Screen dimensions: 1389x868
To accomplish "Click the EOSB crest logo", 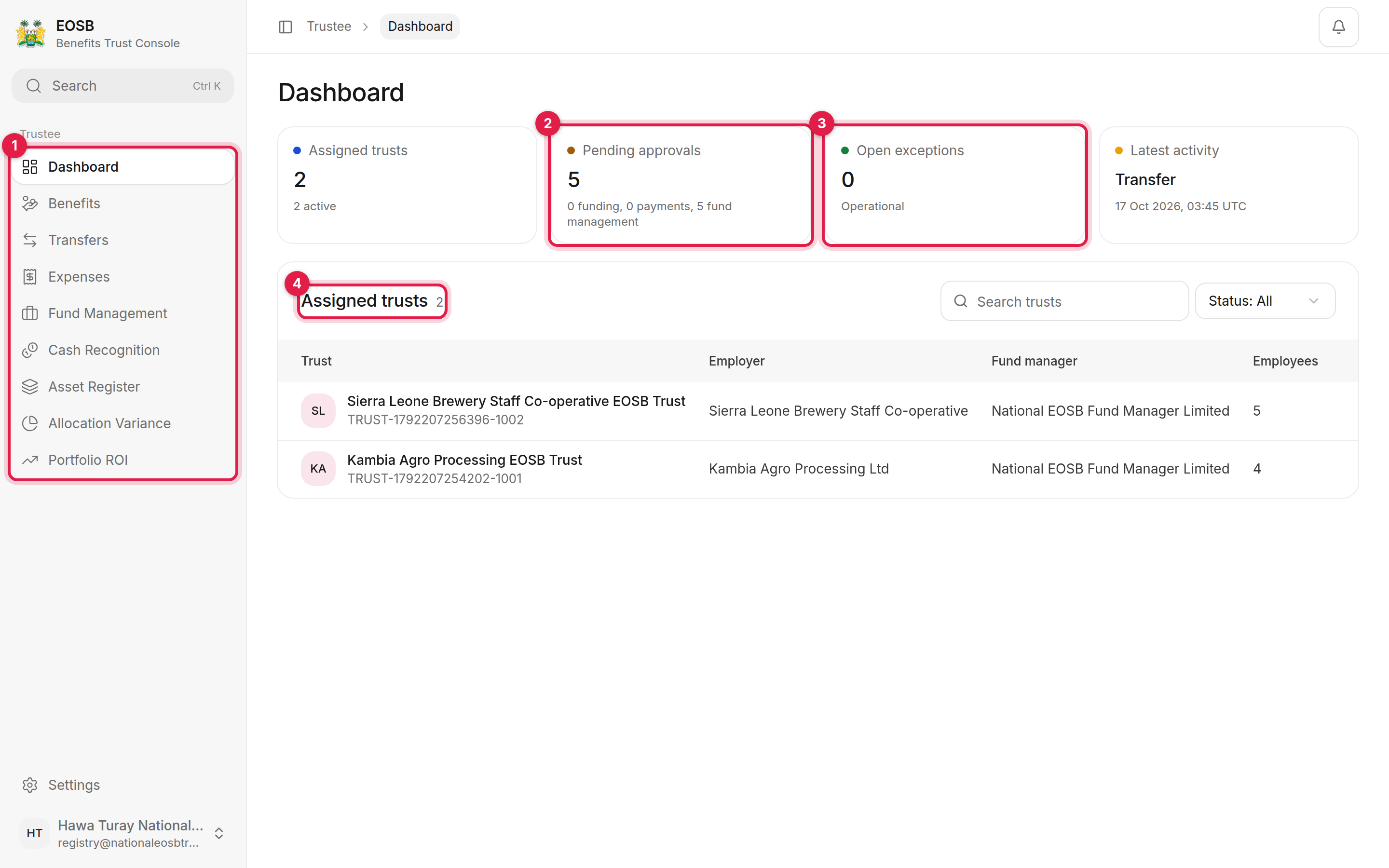I will click(x=31, y=33).
